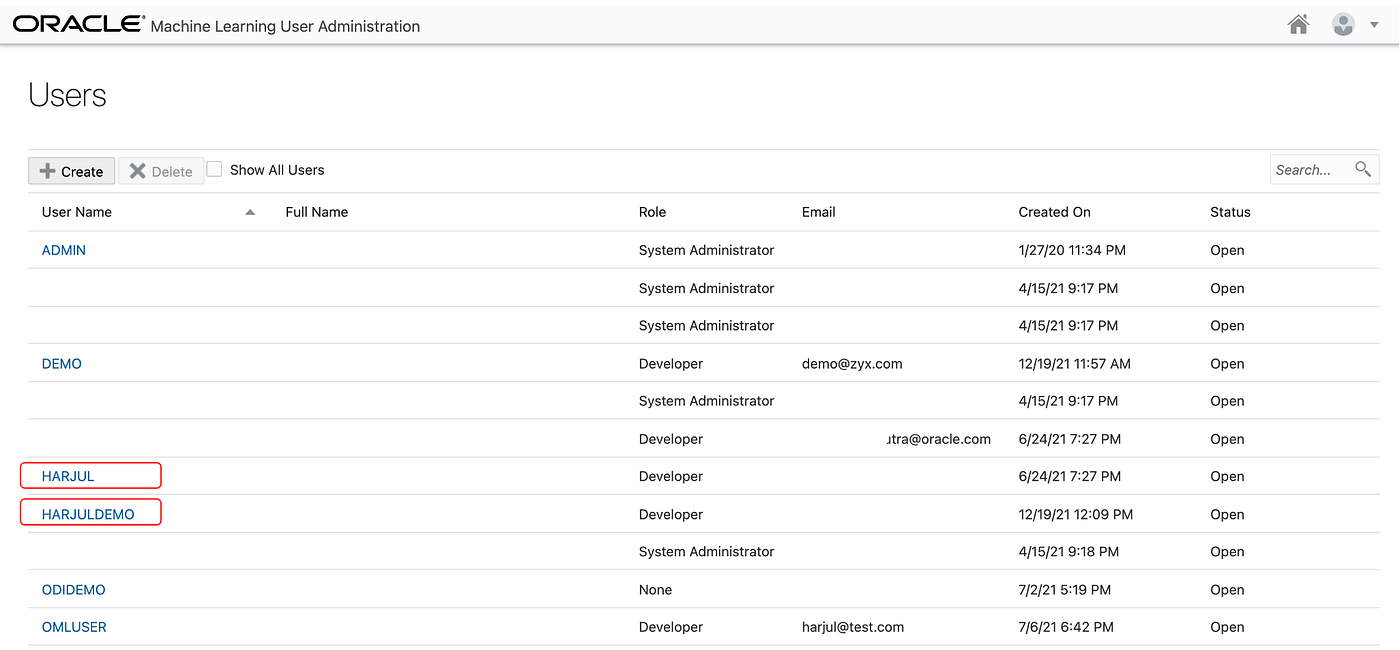Select the Status column header

coord(1229,211)
